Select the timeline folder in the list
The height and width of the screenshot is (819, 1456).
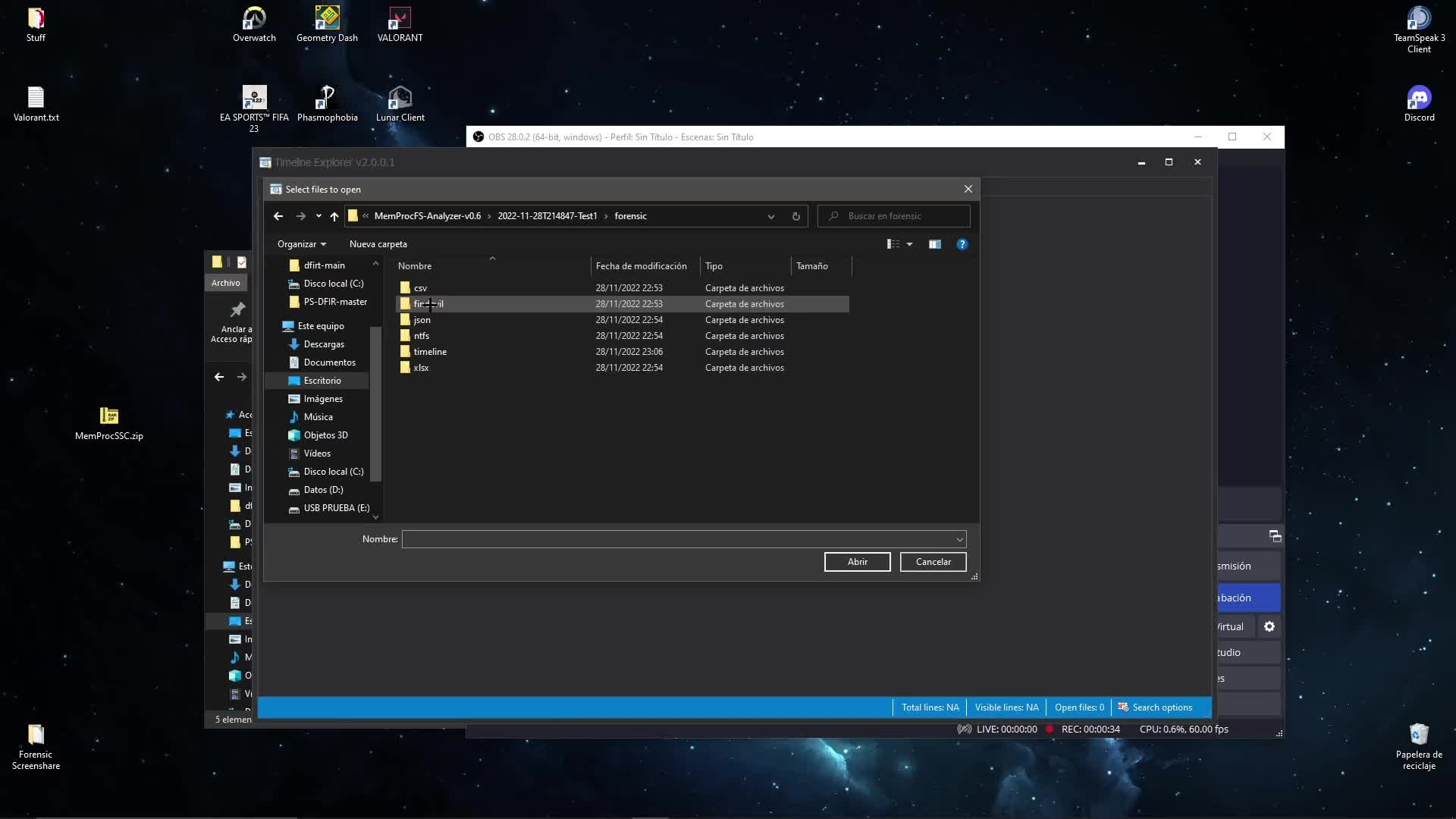[430, 351]
